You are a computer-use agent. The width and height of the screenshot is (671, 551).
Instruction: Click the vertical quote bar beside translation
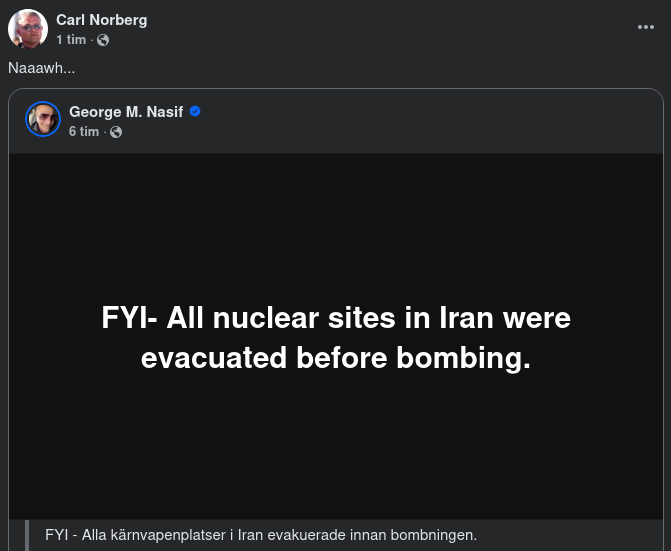[x=29, y=535]
